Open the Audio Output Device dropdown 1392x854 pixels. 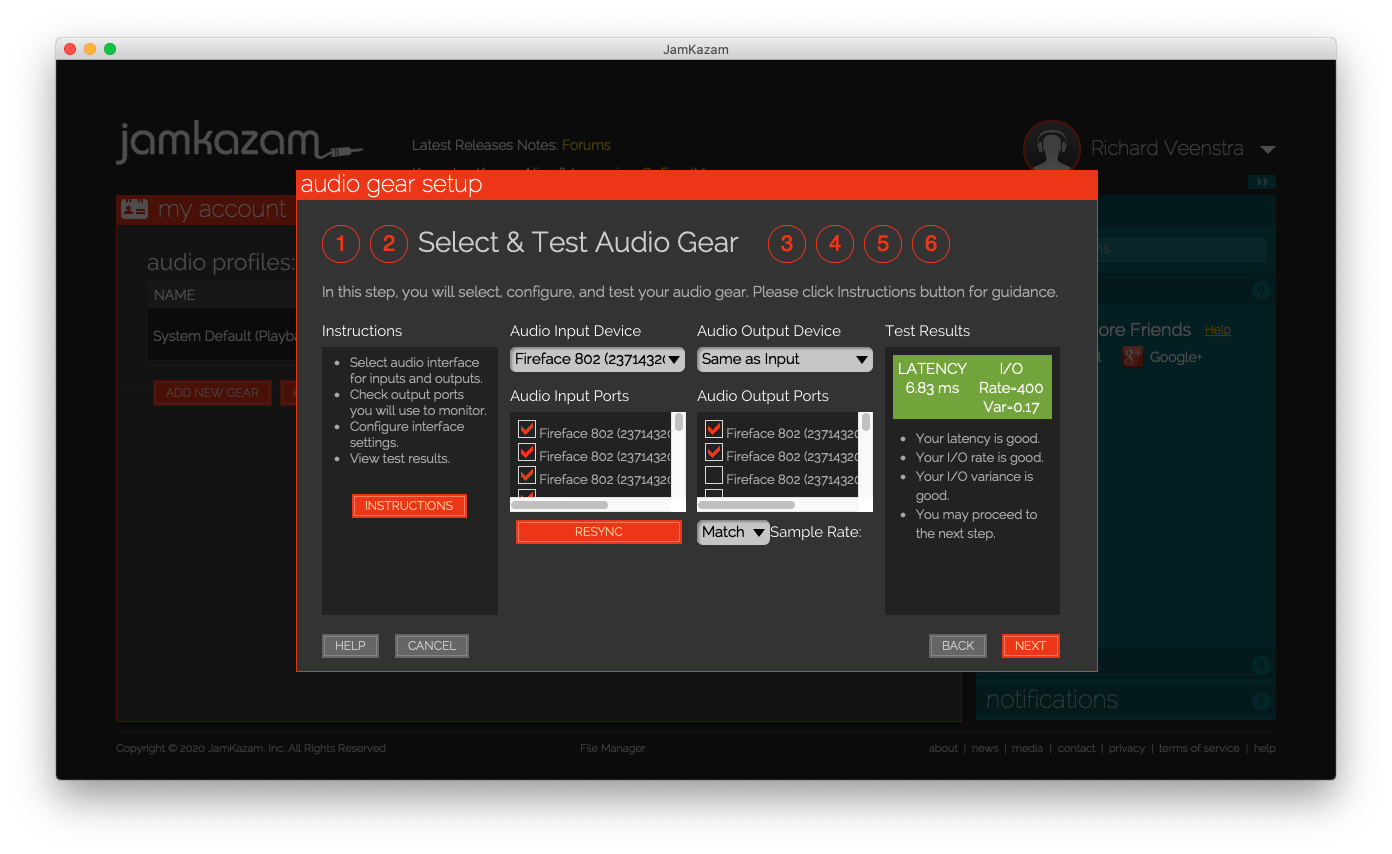785,359
